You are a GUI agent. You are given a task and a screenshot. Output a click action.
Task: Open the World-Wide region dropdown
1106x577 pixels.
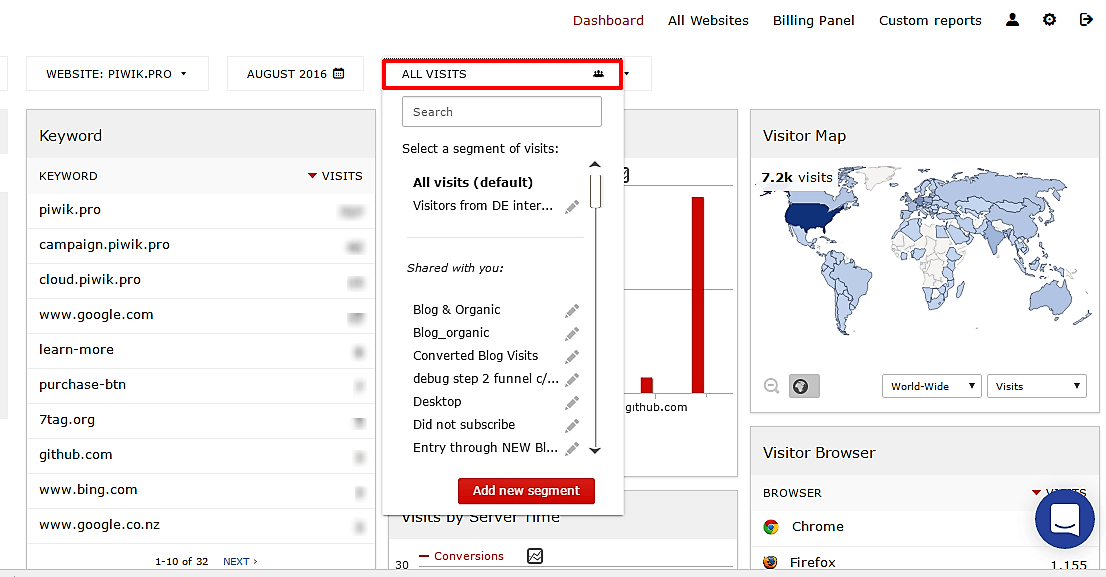pos(931,386)
